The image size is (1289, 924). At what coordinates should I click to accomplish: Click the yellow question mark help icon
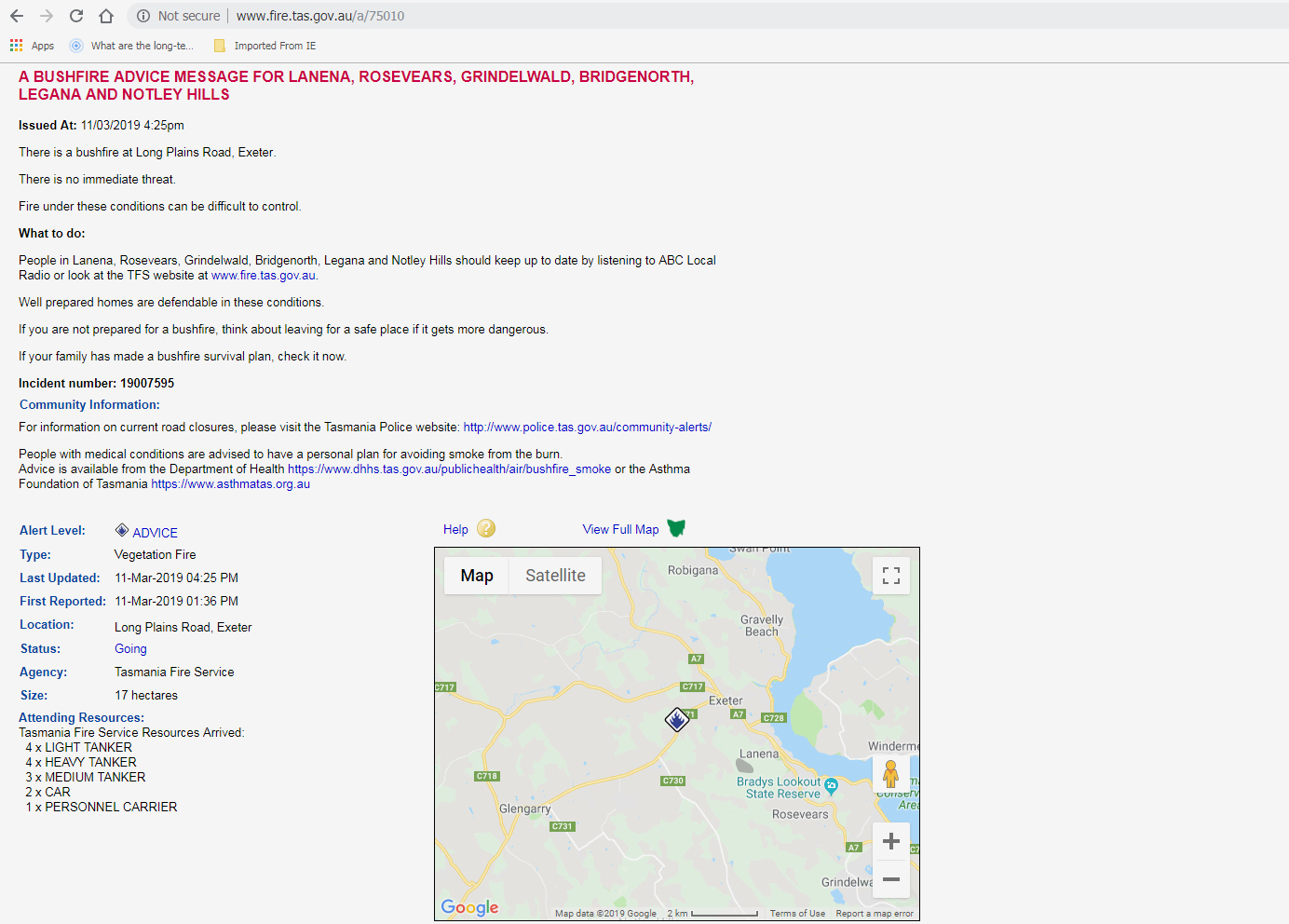click(x=486, y=528)
